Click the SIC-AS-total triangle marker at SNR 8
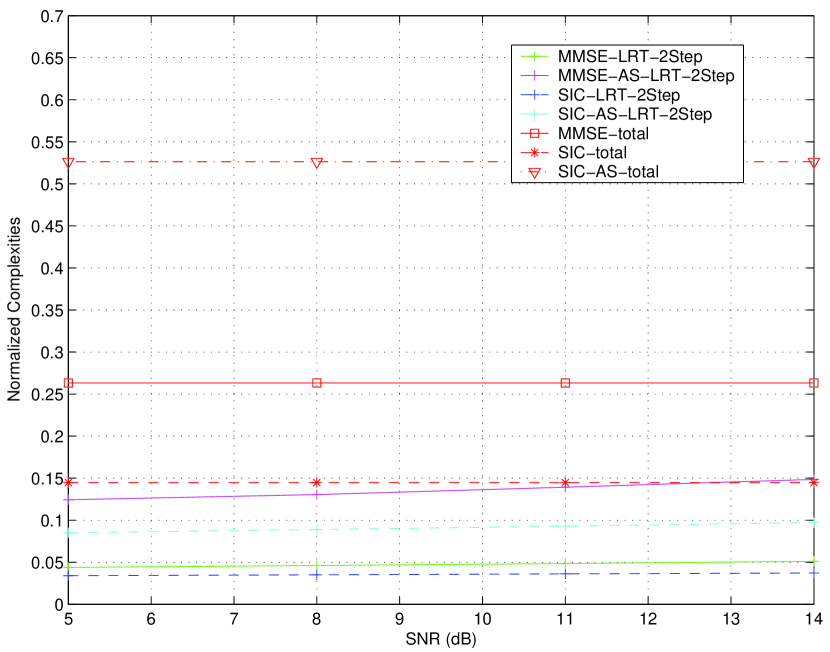Image resolution: width=830 pixels, height=652 pixels. point(317,162)
